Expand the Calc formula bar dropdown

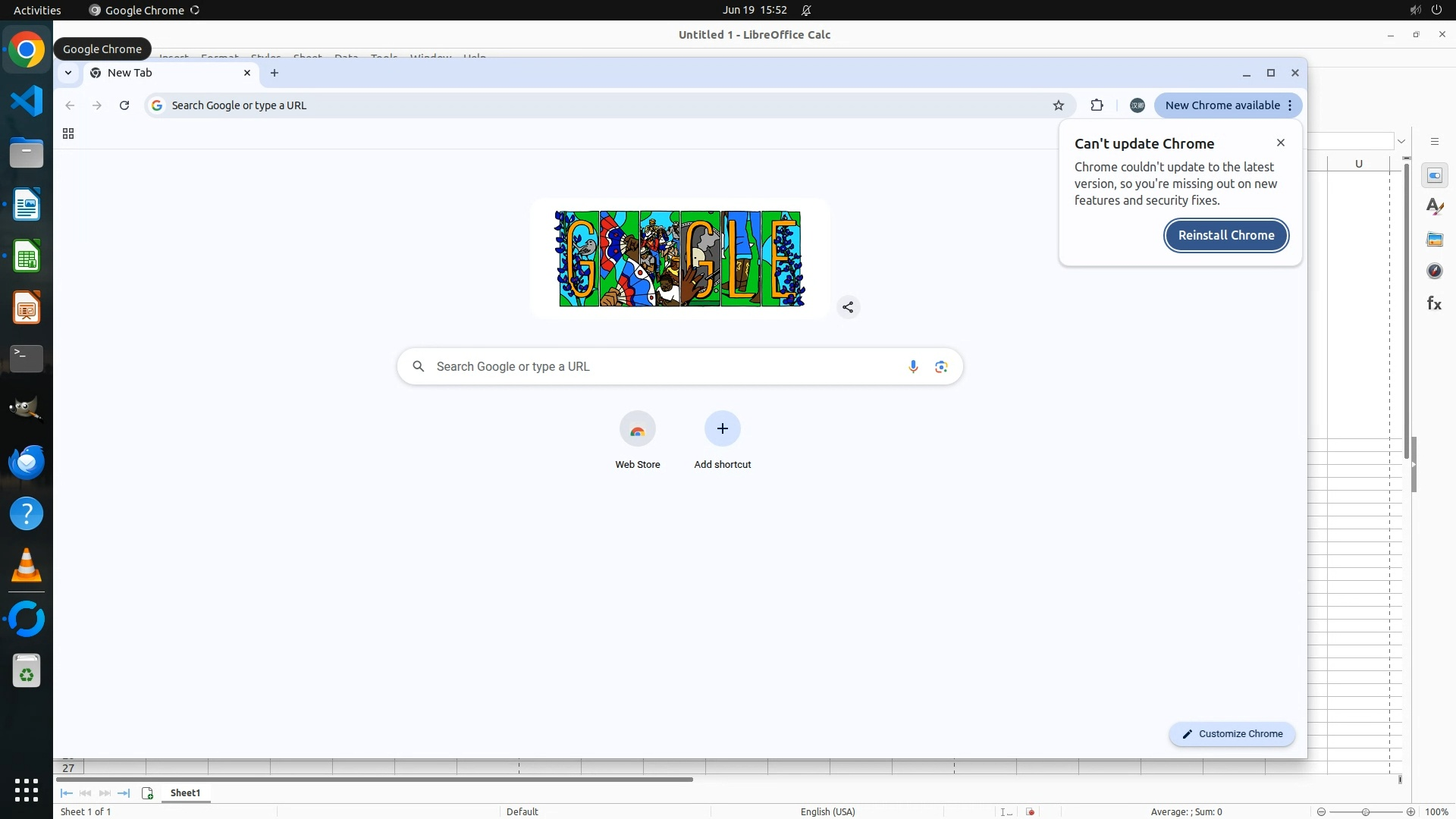pos(1401,141)
